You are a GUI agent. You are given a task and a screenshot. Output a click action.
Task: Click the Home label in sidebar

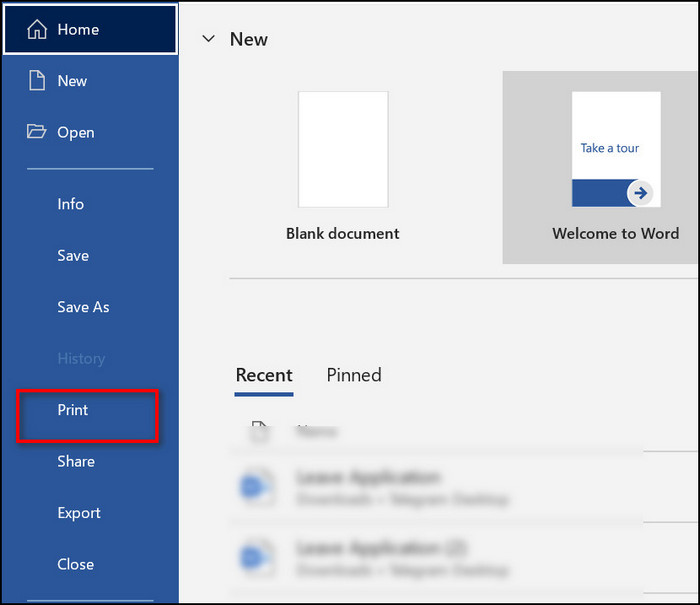tap(78, 29)
